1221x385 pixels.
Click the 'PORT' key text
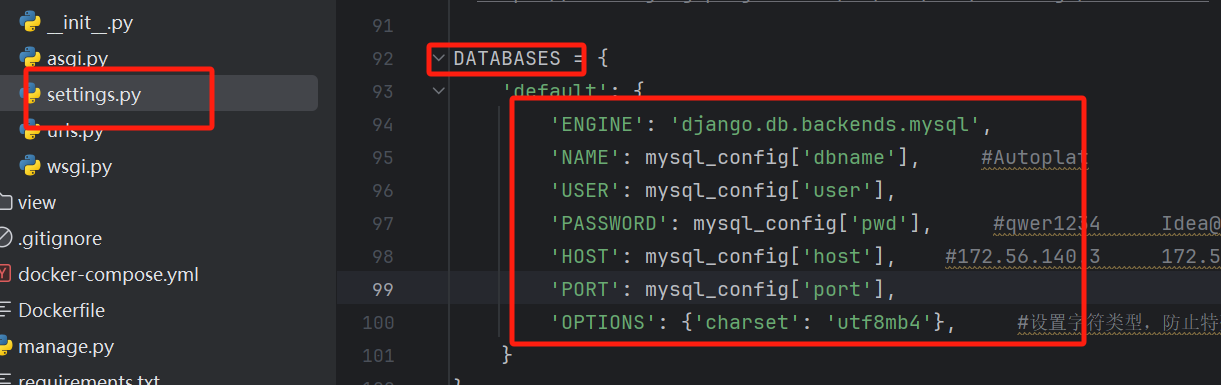click(586, 290)
